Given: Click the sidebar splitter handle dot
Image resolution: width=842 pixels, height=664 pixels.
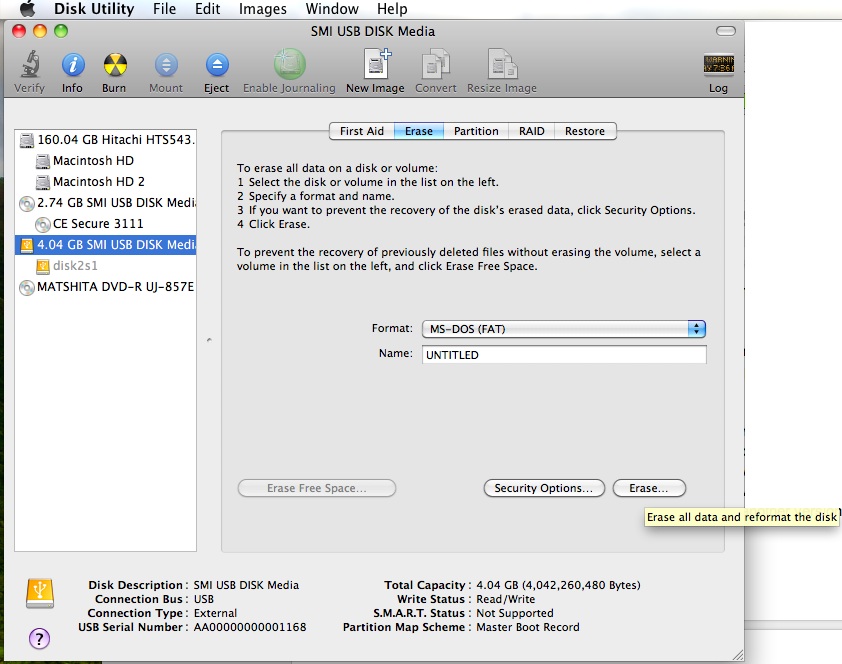Looking at the screenshot, I should [209, 340].
